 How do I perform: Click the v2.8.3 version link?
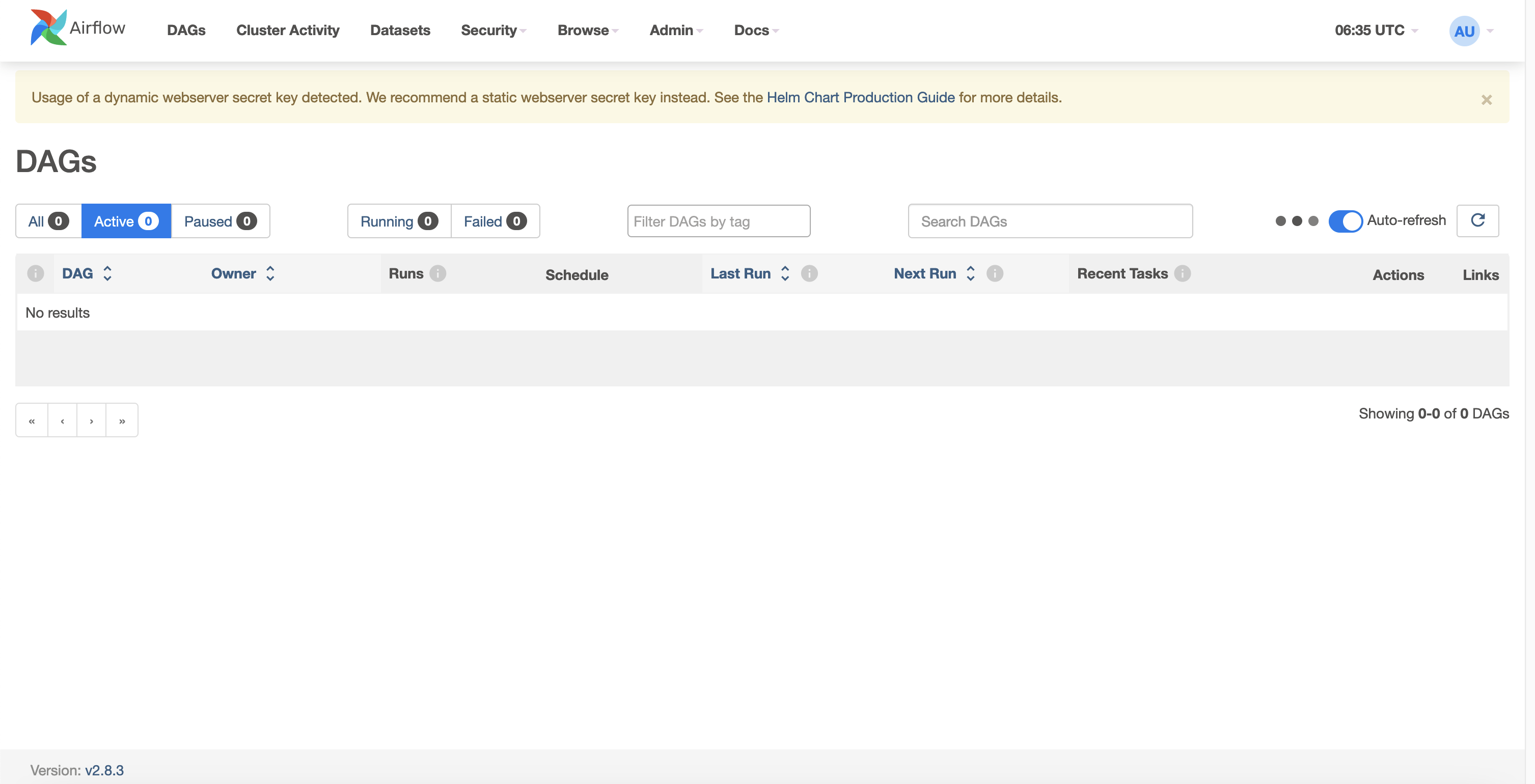(x=104, y=770)
